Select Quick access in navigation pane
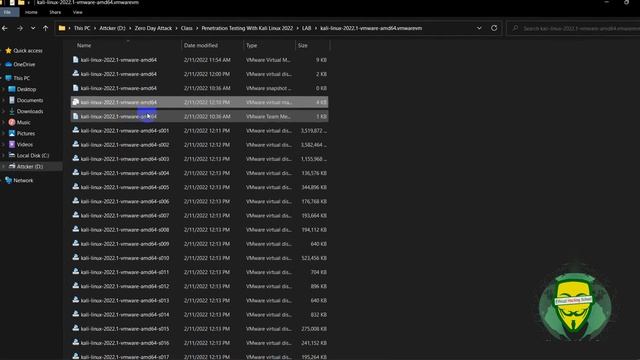The image size is (640, 360). pos(28,51)
